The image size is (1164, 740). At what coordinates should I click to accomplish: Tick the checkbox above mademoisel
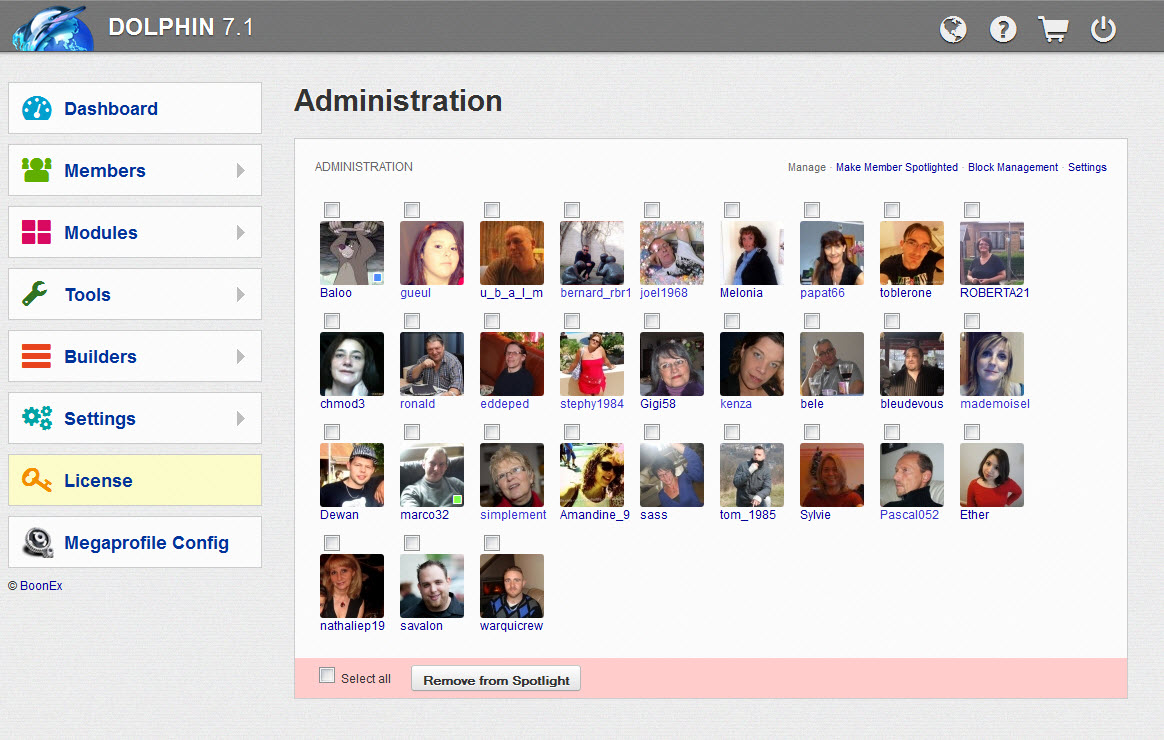tap(972, 321)
